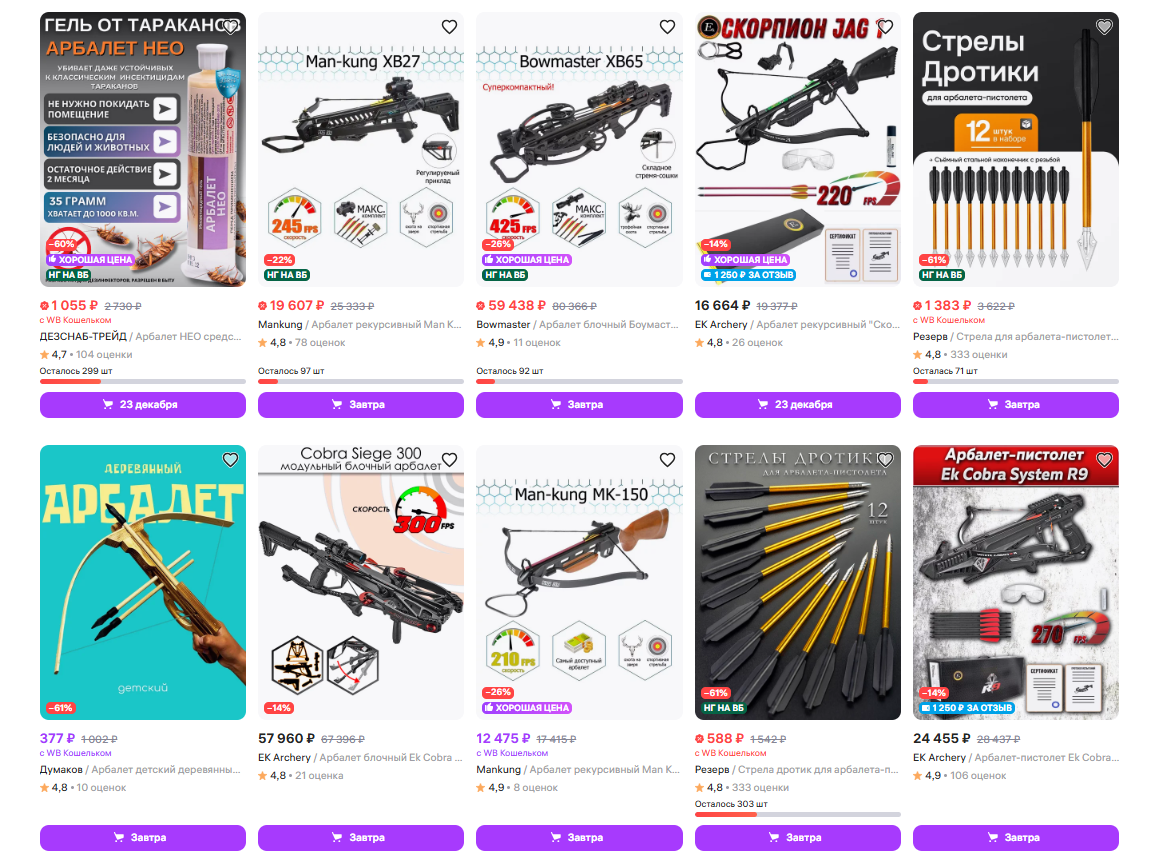Add Man-kung XB27 to cart with Завтра button

(x=361, y=405)
